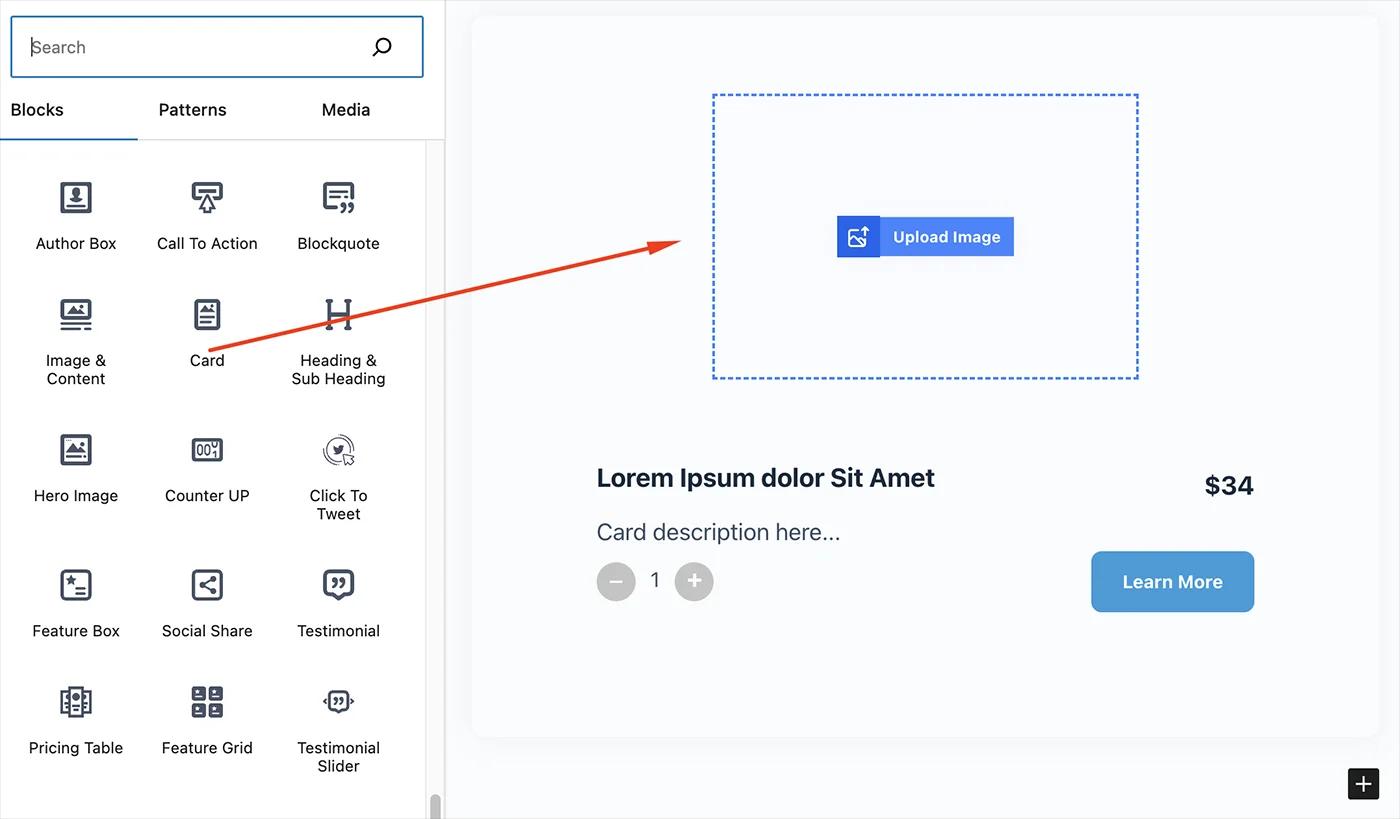Screen dimensions: 1400x819
Task: Insert the Testimonial block
Action: pos(338,600)
